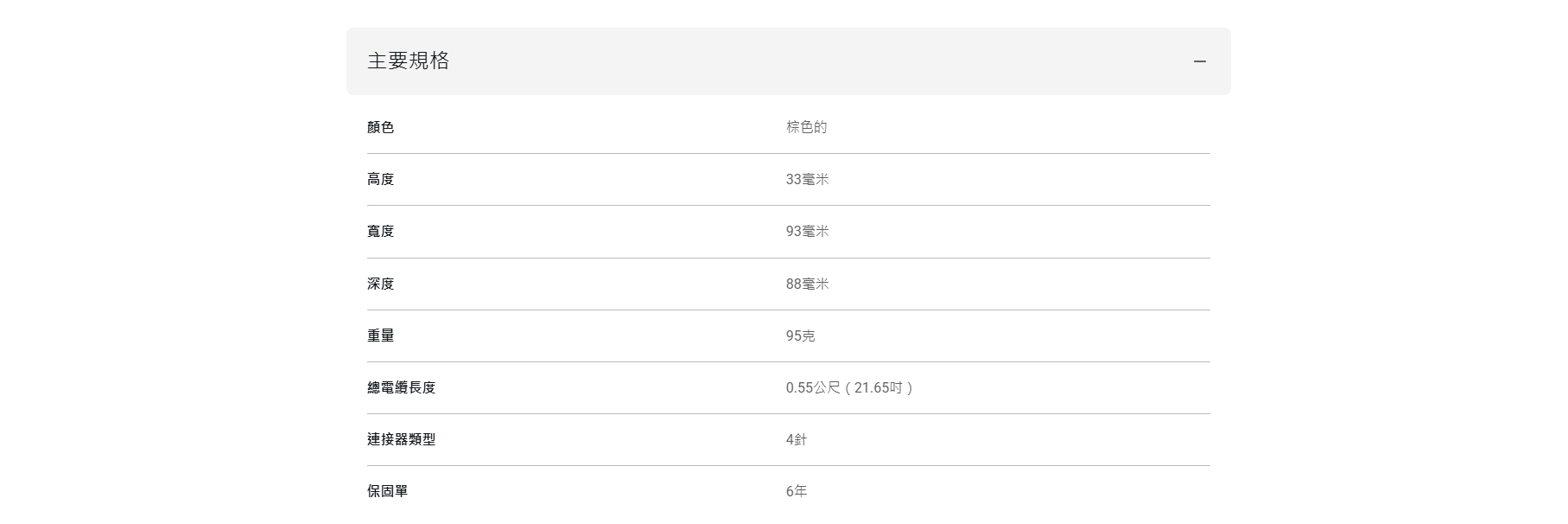Screen dimensions: 1568x524
Task: Click the 21.65吋 inch measurement text
Action: point(879,387)
